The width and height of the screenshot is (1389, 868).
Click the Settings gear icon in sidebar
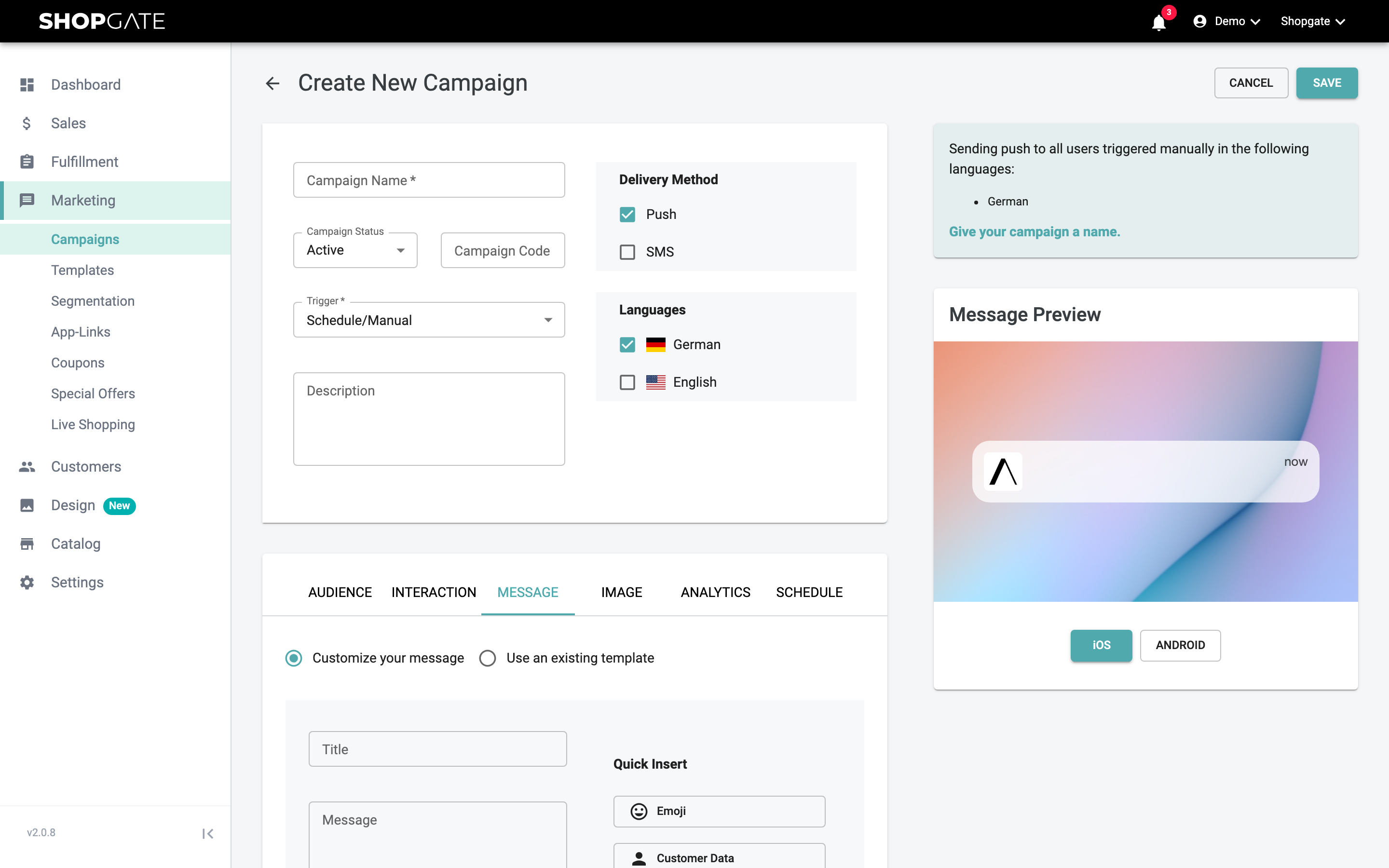[27, 582]
